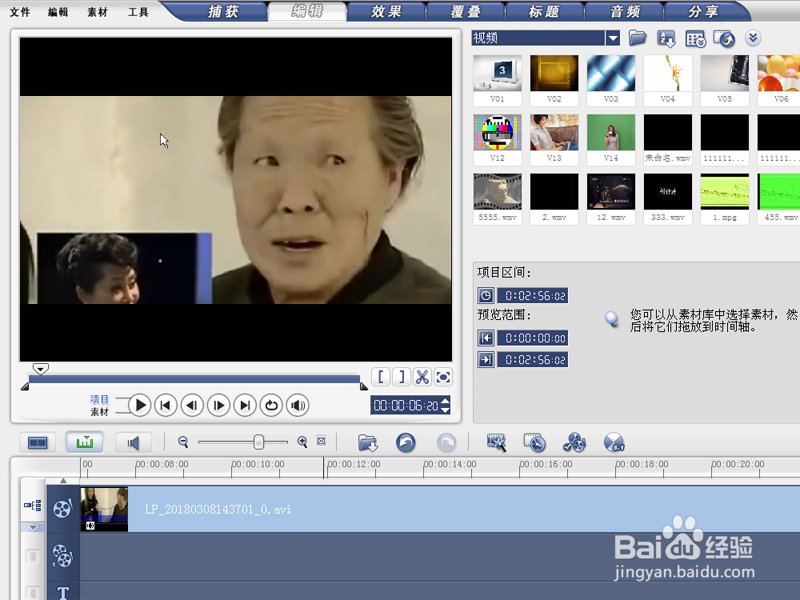The width and height of the screenshot is (800, 600).
Task: Adjust the timecode stepper arrows
Action: tap(445, 406)
